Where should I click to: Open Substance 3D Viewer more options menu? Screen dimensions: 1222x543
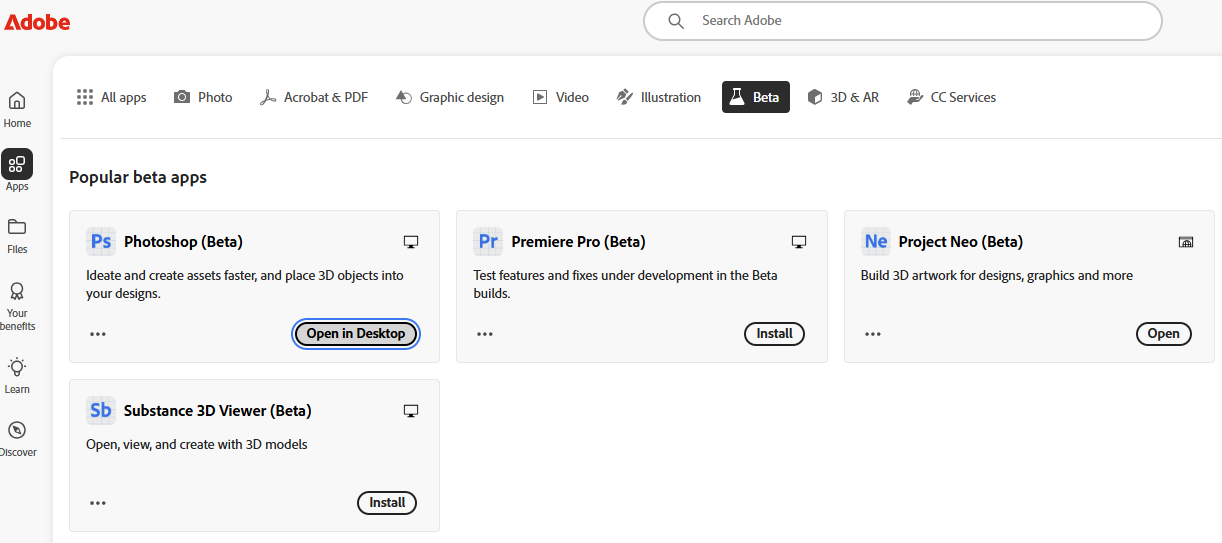[x=98, y=503]
